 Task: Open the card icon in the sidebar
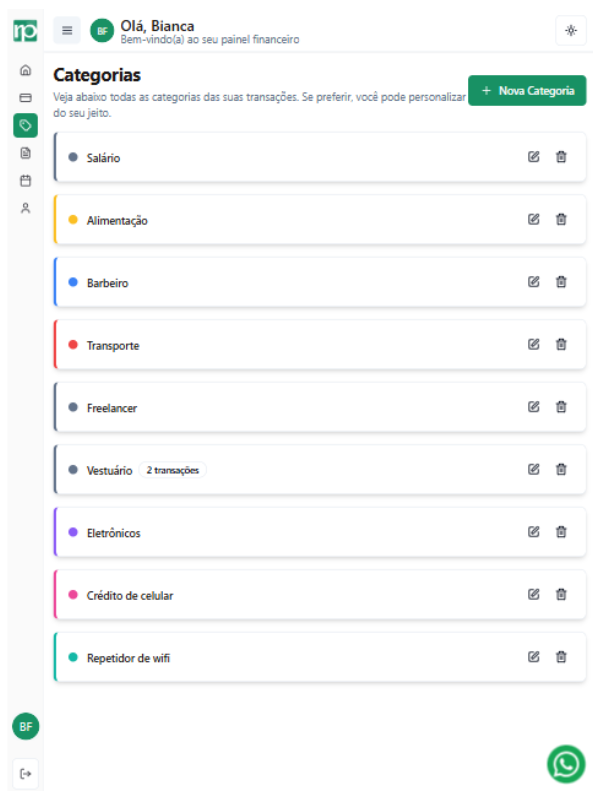point(25,98)
